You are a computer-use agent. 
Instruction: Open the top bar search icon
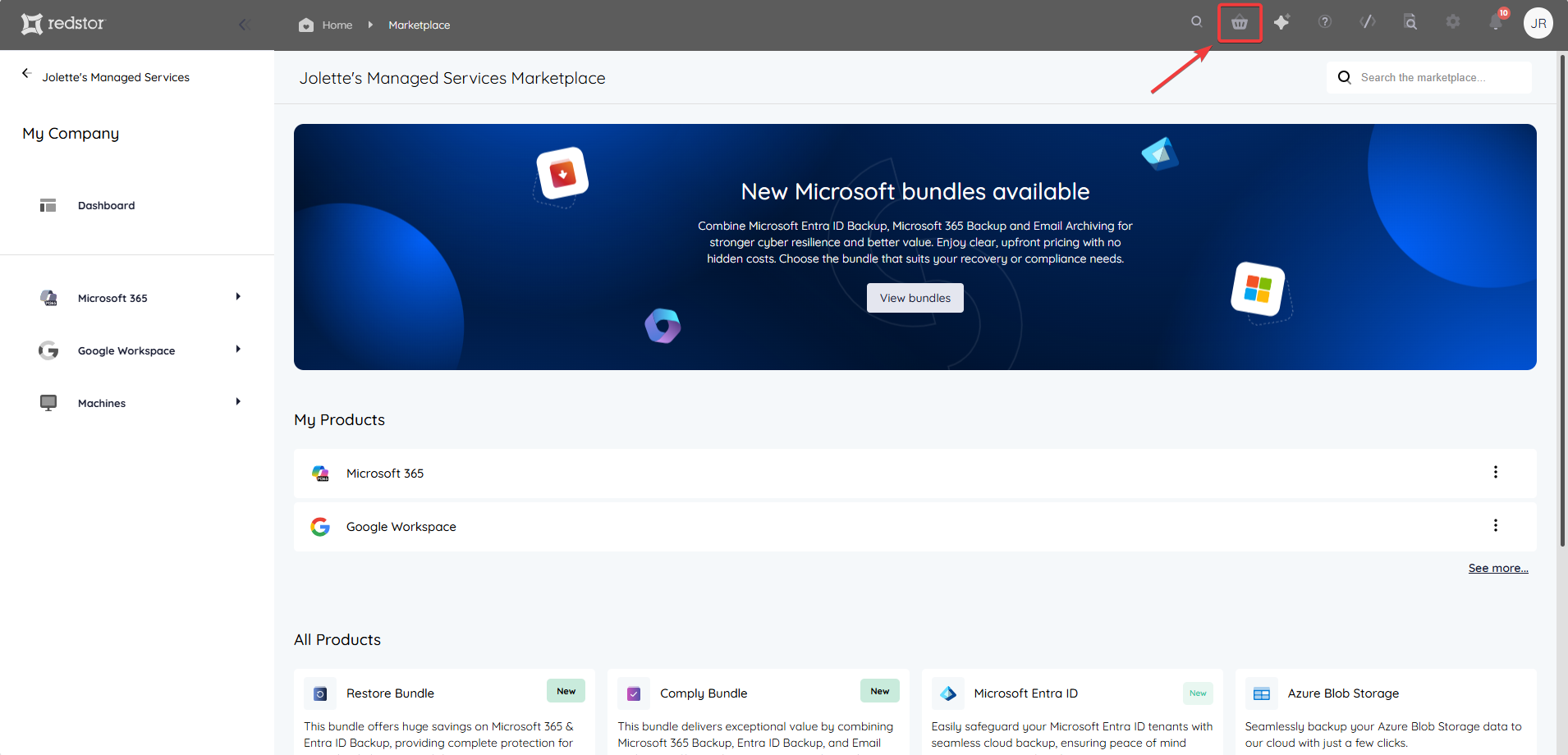point(1197,22)
